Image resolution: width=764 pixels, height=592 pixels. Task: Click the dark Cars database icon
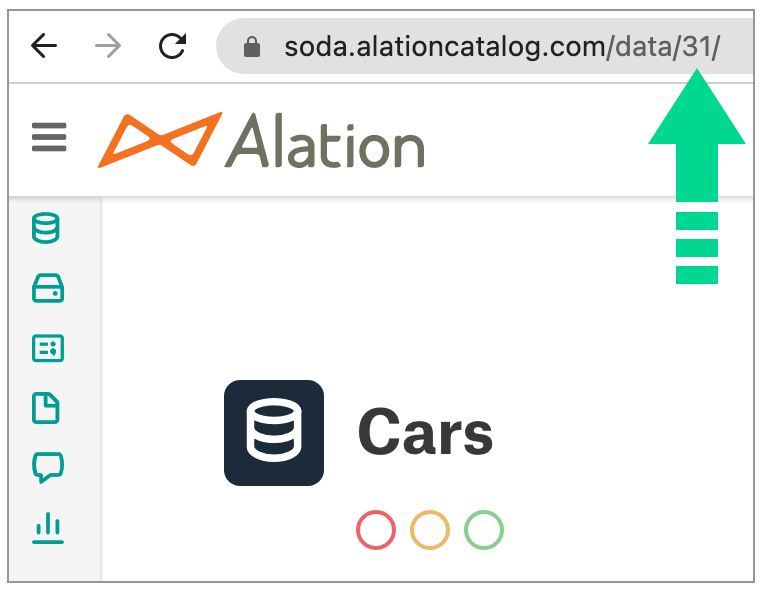[274, 433]
